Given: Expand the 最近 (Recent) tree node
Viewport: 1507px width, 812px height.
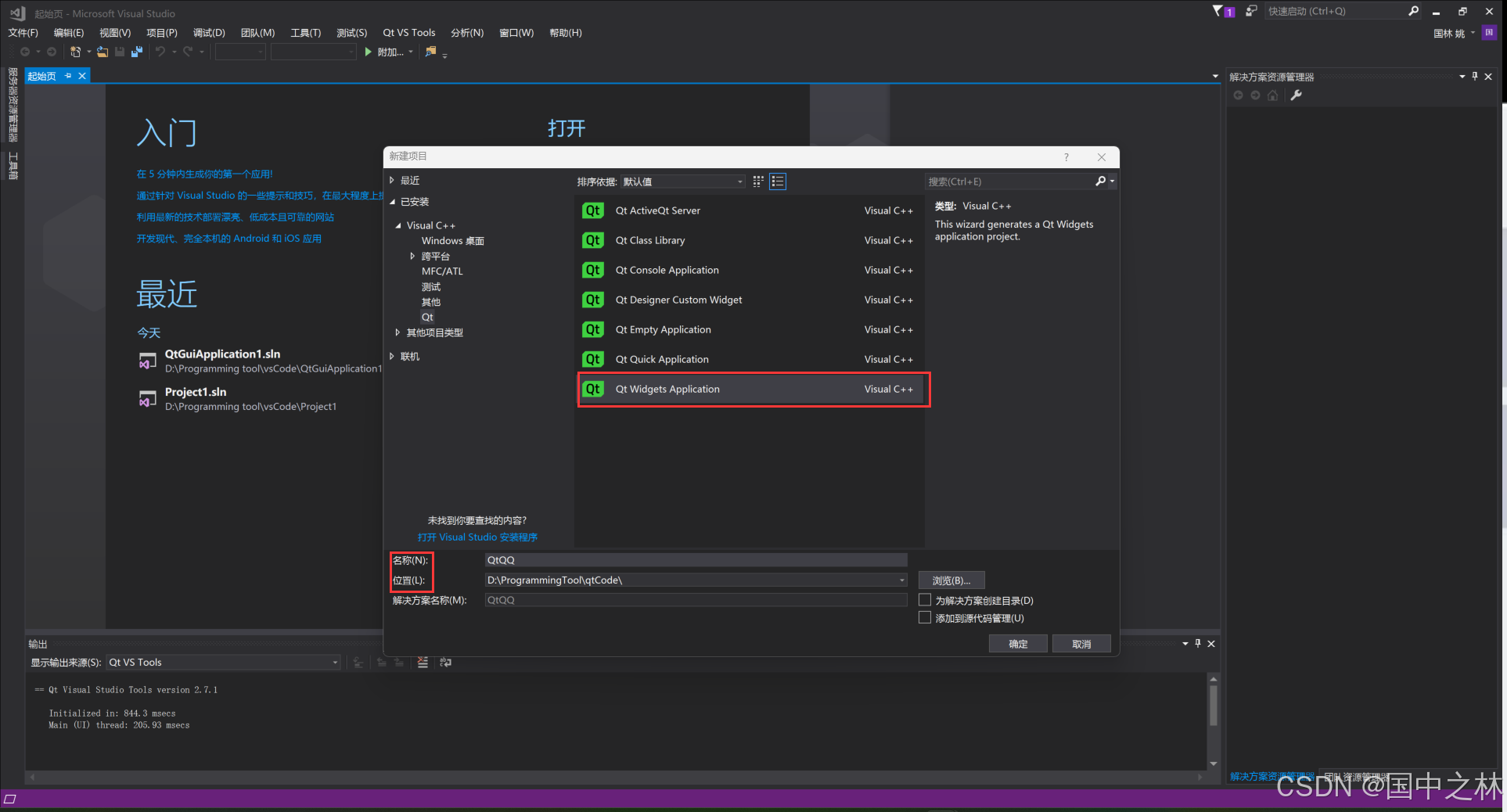Looking at the screenshot, I should pos(392,181).
